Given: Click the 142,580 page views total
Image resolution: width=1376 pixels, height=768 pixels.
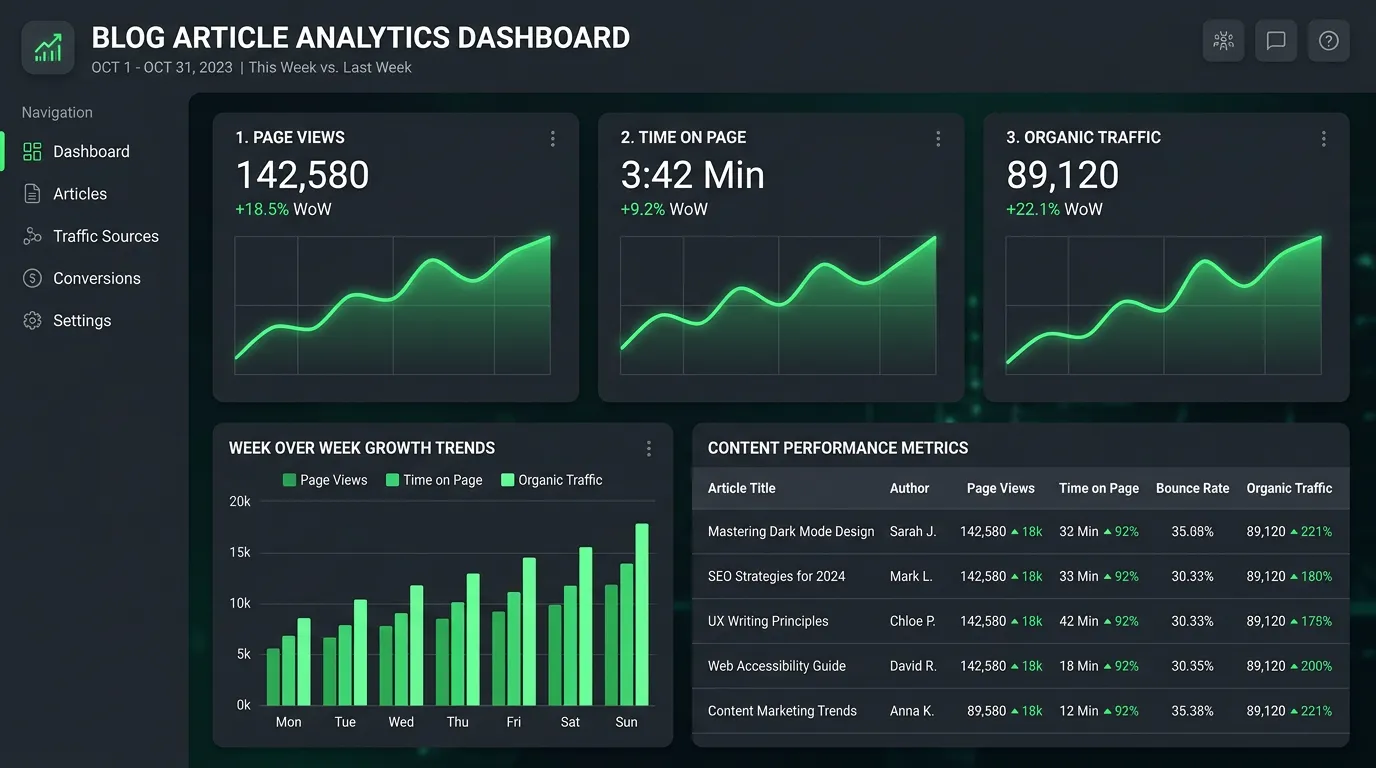Looking at the screenshot, I should click(x=302, y=175).
